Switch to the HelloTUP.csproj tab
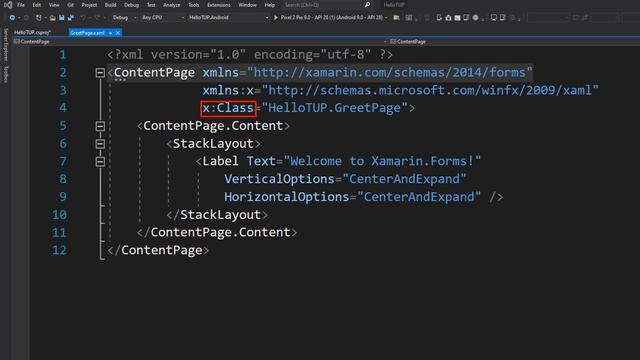 32,33
